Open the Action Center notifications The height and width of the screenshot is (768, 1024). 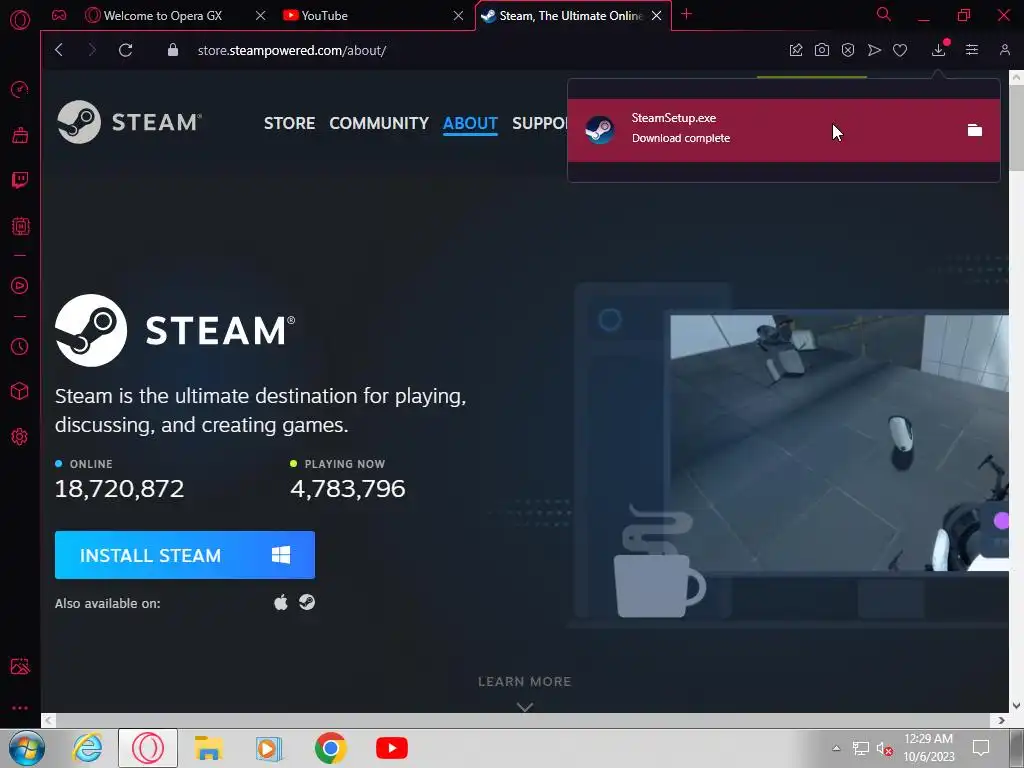pos(980,748)
